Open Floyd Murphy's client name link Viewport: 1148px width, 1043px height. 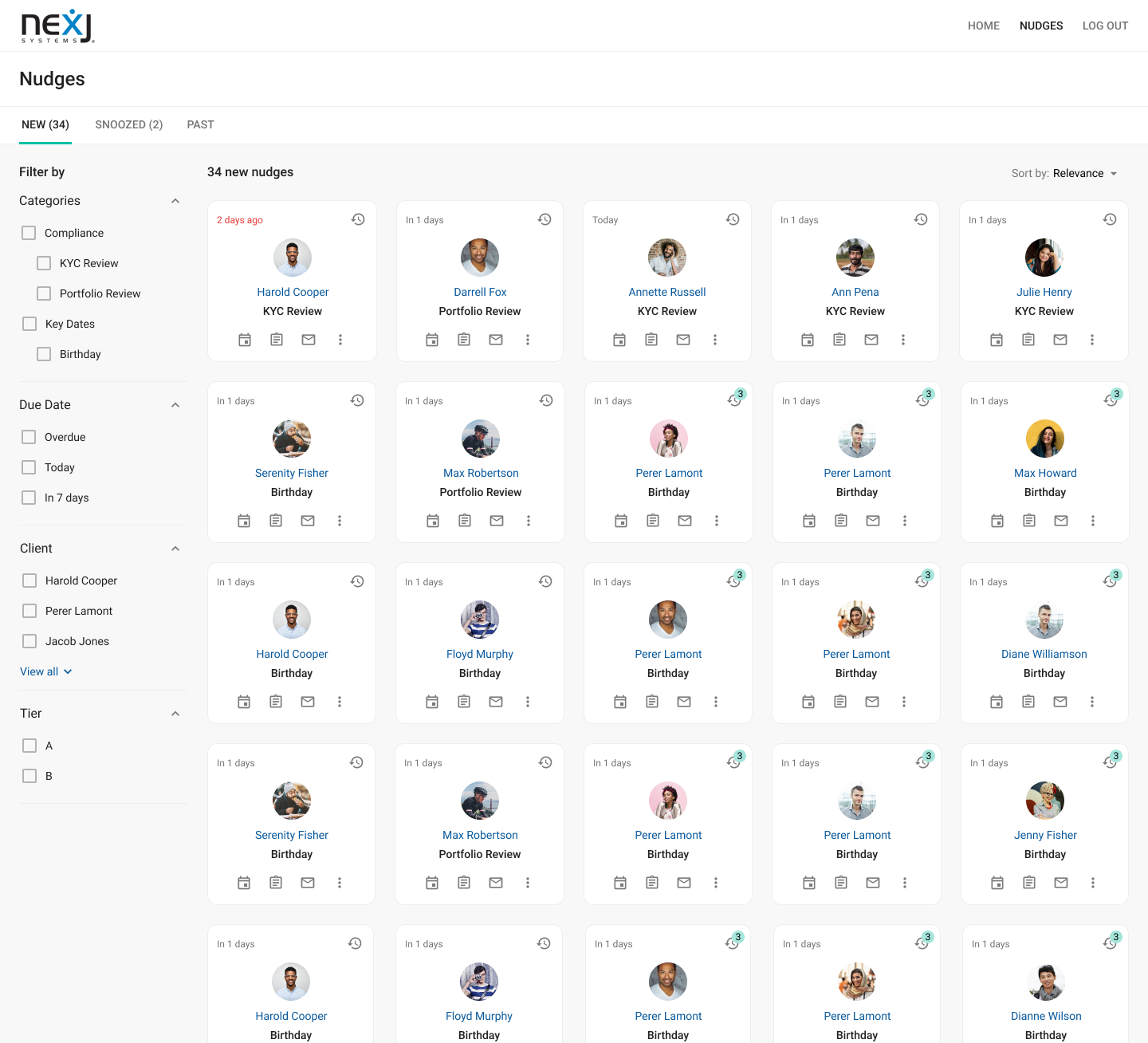(x=480, y=654)
